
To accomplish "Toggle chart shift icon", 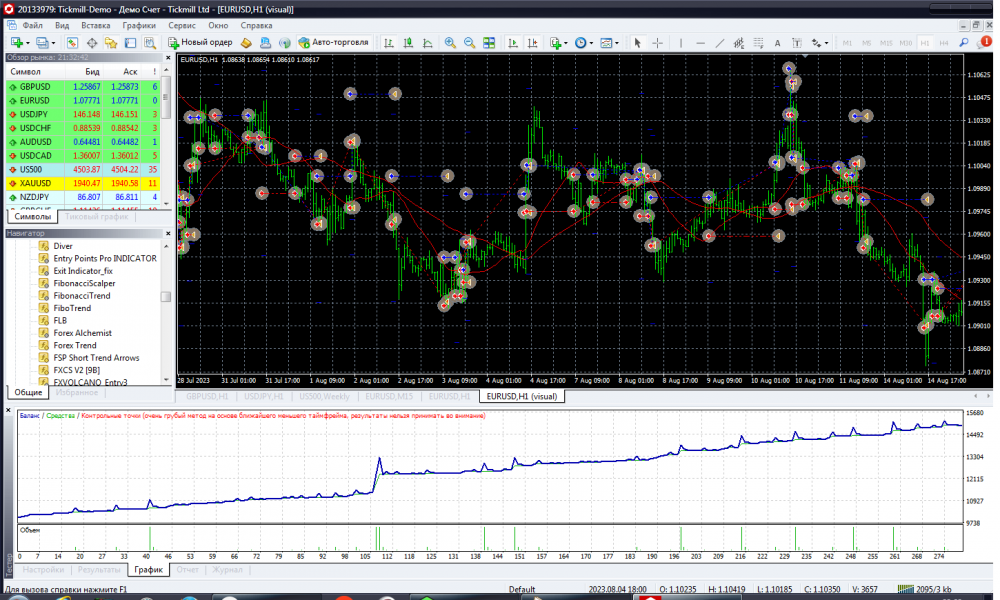I will pos(532,43).
